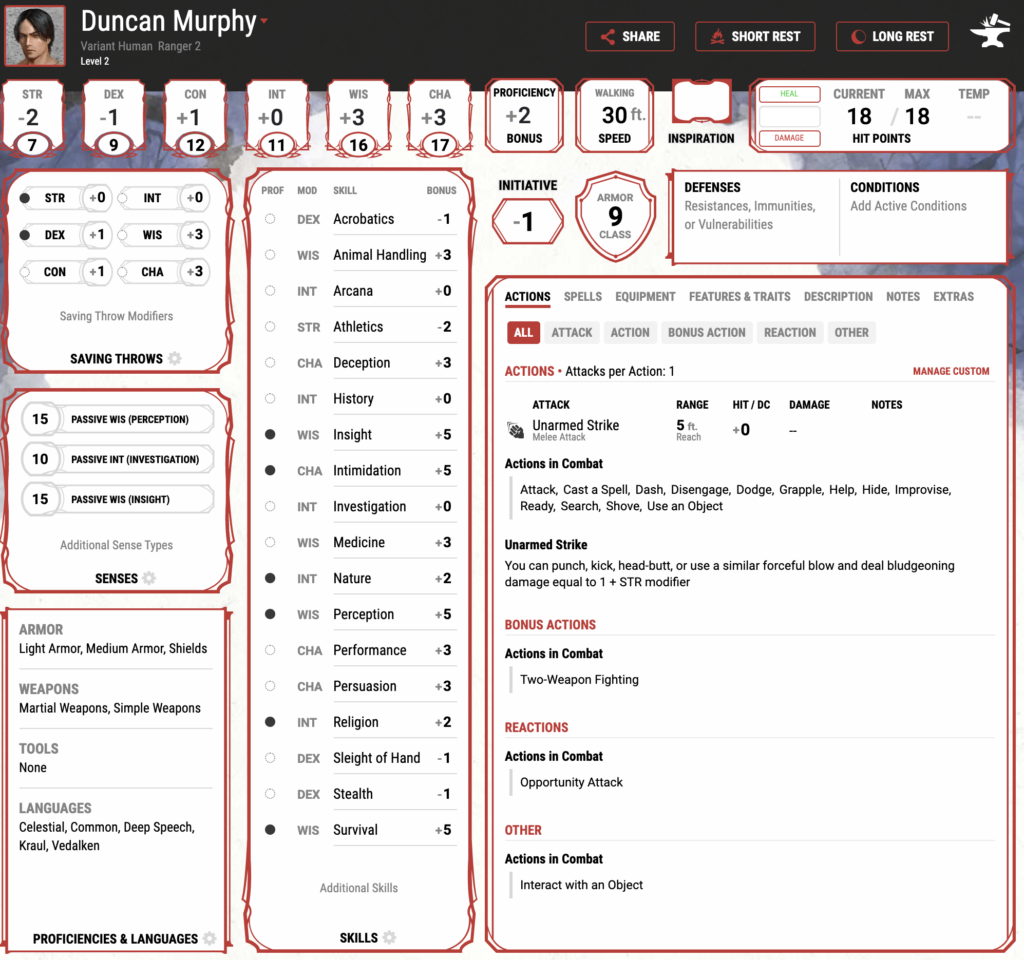This screenshot has height=960, width=1024.
Task: Click the Unarmed Strike fist icon
Action: coord(516,430)
